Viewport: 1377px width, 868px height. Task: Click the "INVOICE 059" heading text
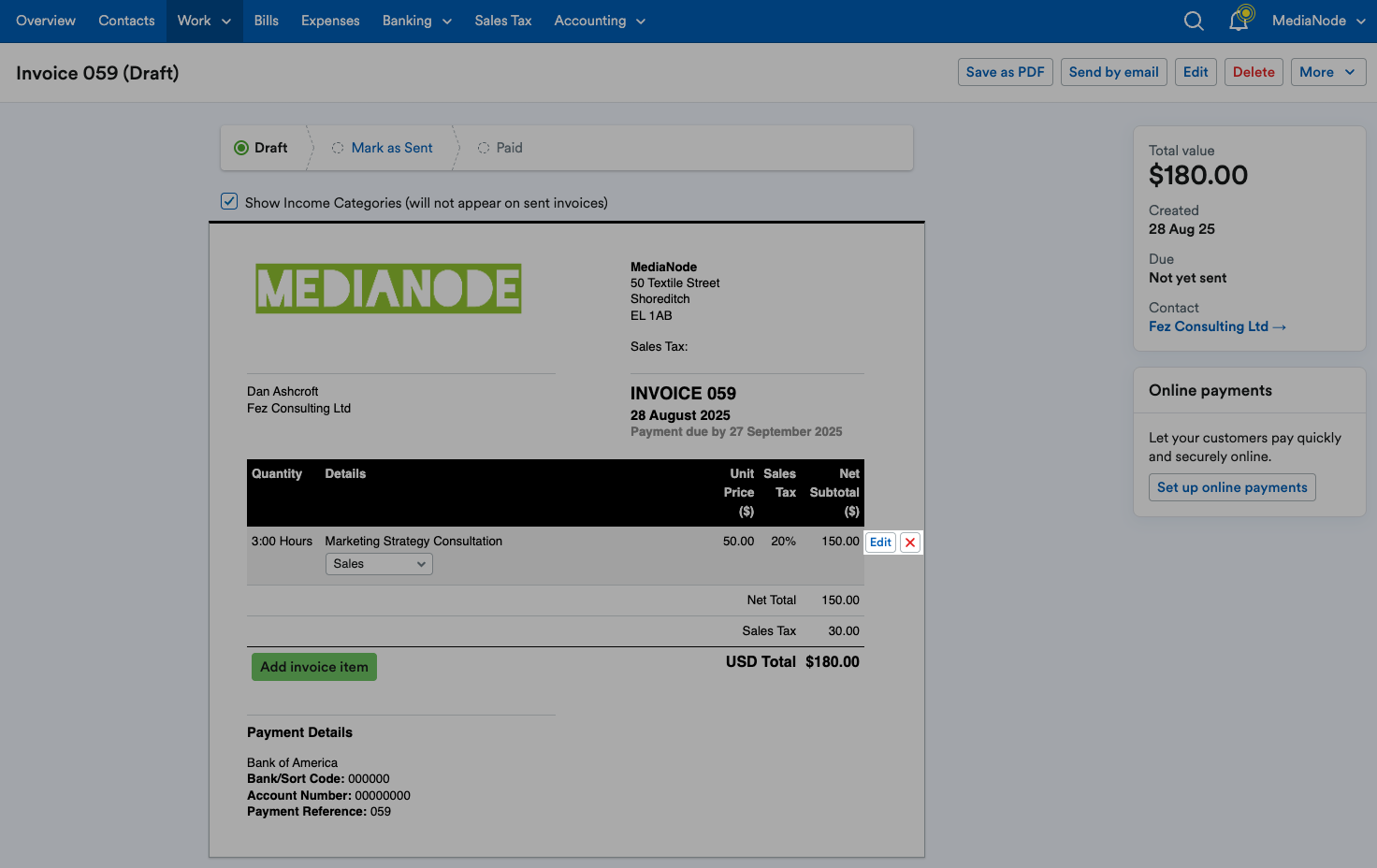tap(683, 394)
